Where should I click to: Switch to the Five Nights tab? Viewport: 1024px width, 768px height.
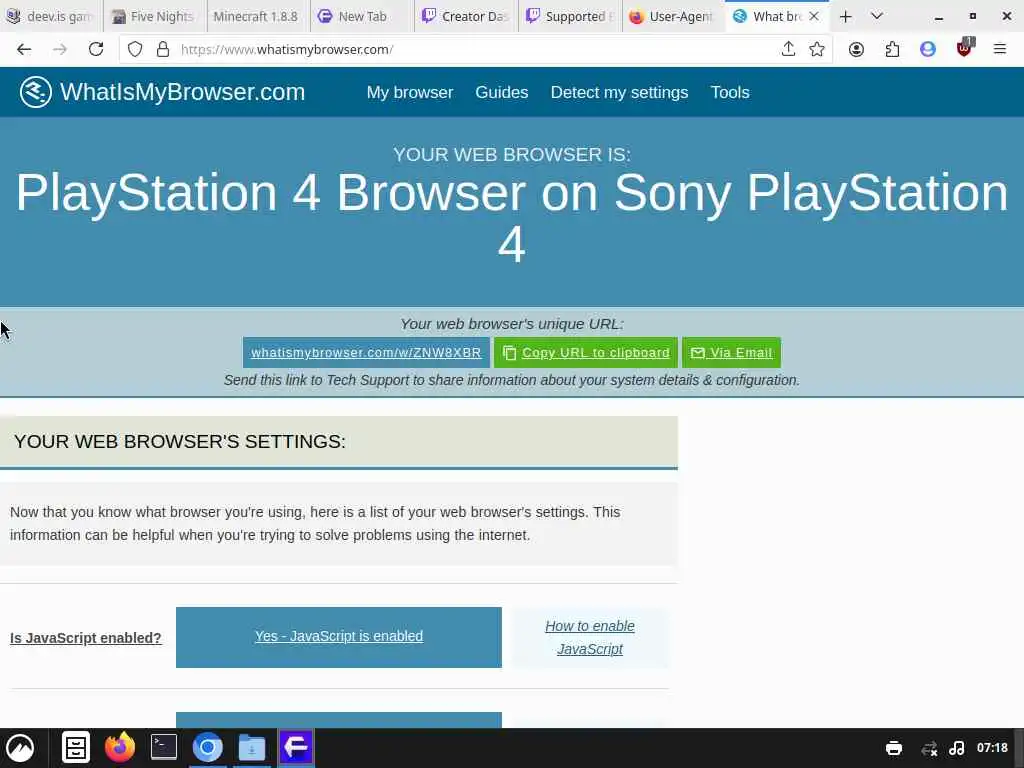[155, 16]
